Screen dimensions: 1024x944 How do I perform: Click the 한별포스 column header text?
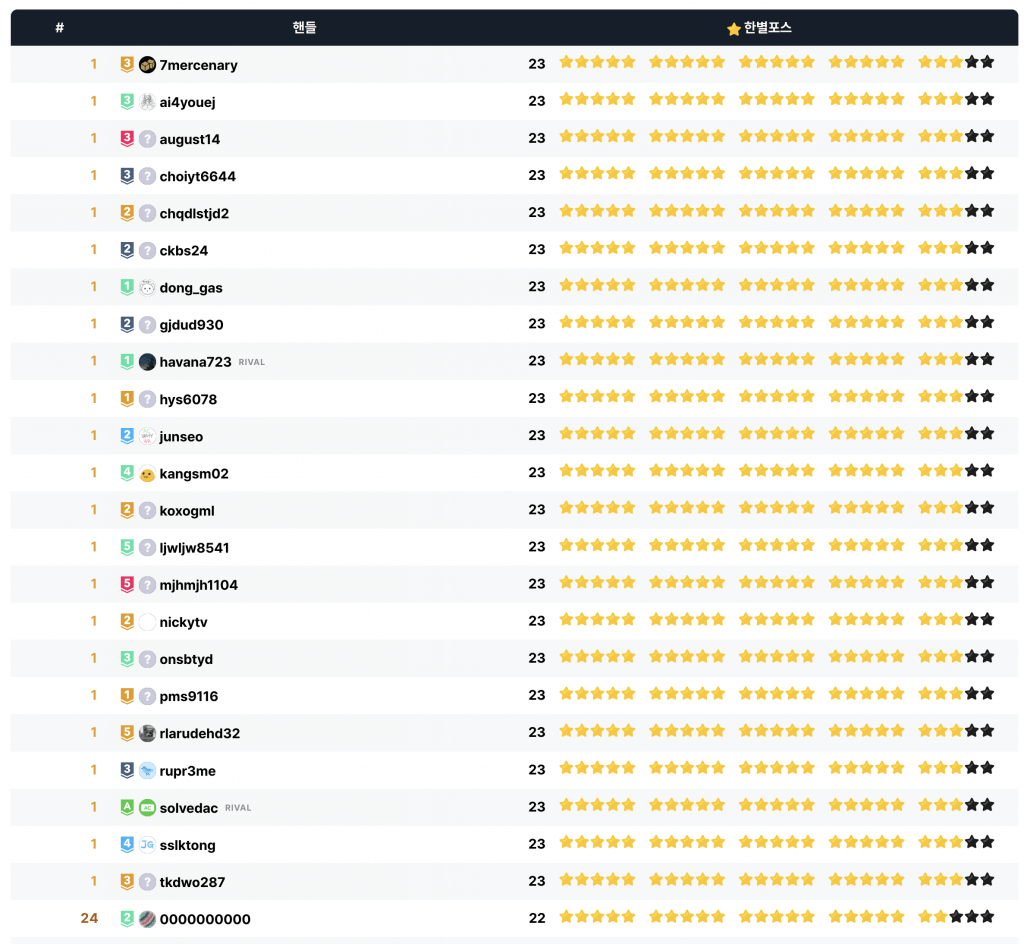tap(767, 28)
